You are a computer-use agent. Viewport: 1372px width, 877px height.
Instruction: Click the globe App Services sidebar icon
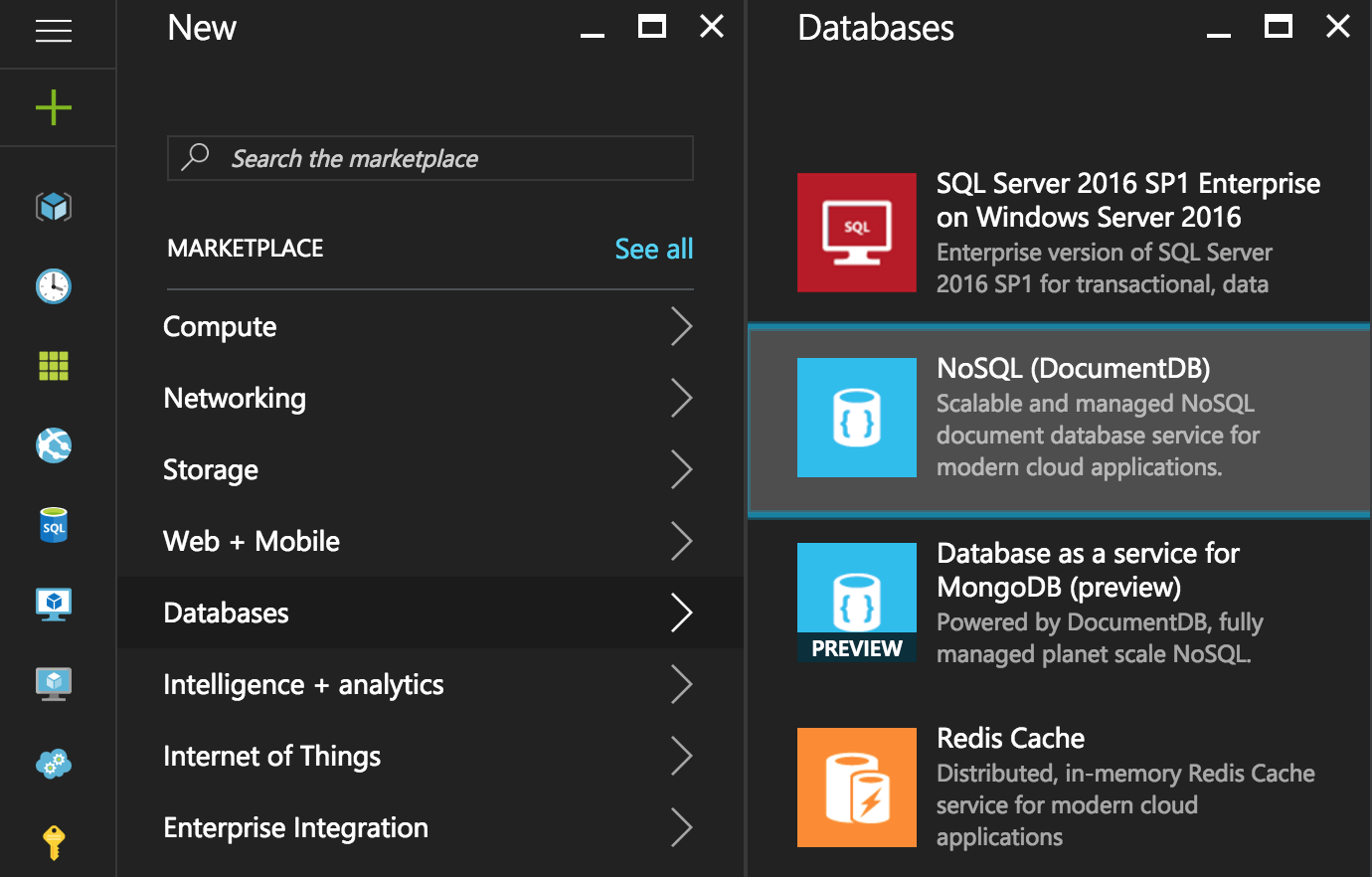(x=54, y=445)
